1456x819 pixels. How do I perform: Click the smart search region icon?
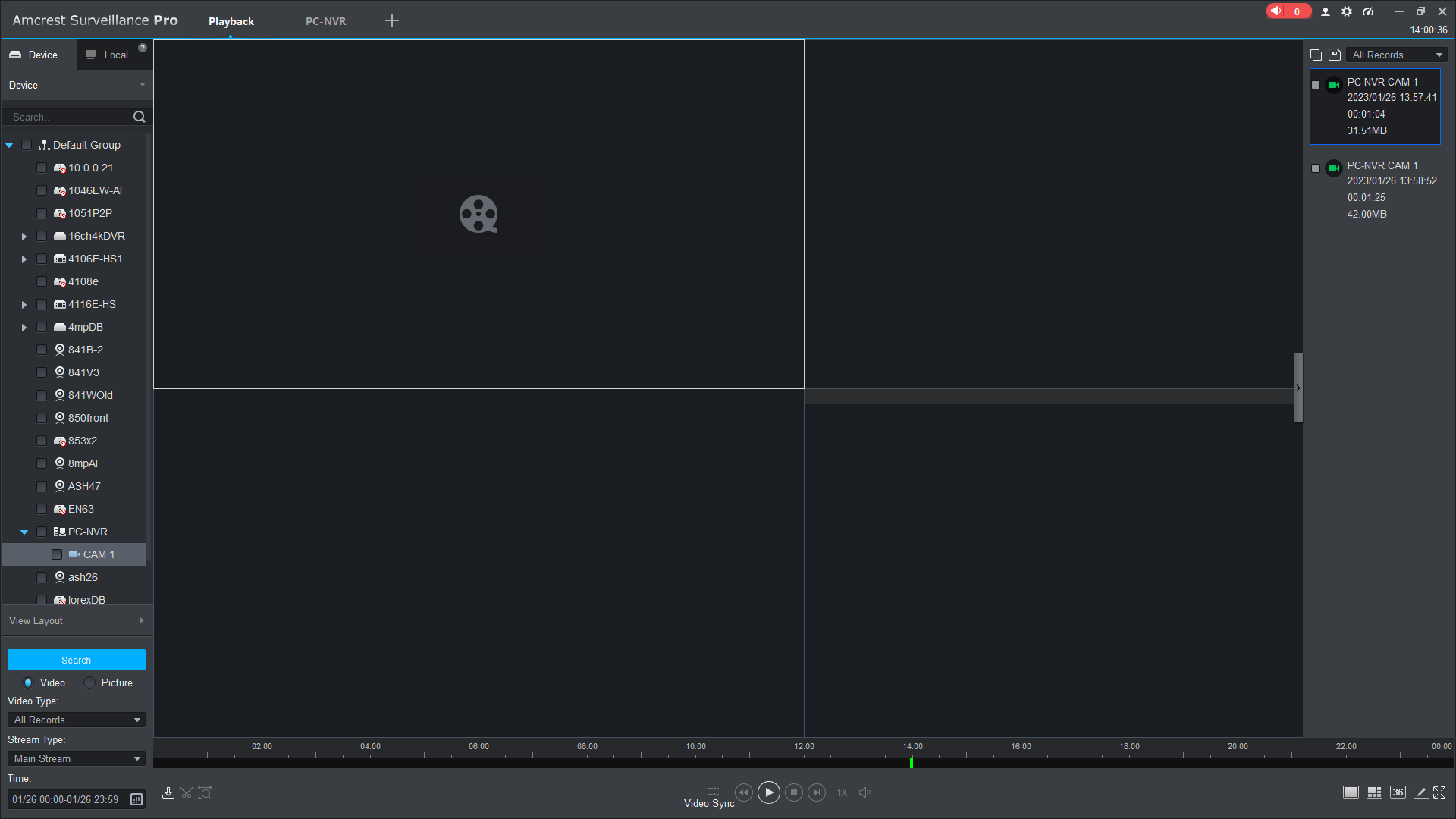tap(205, 792)
